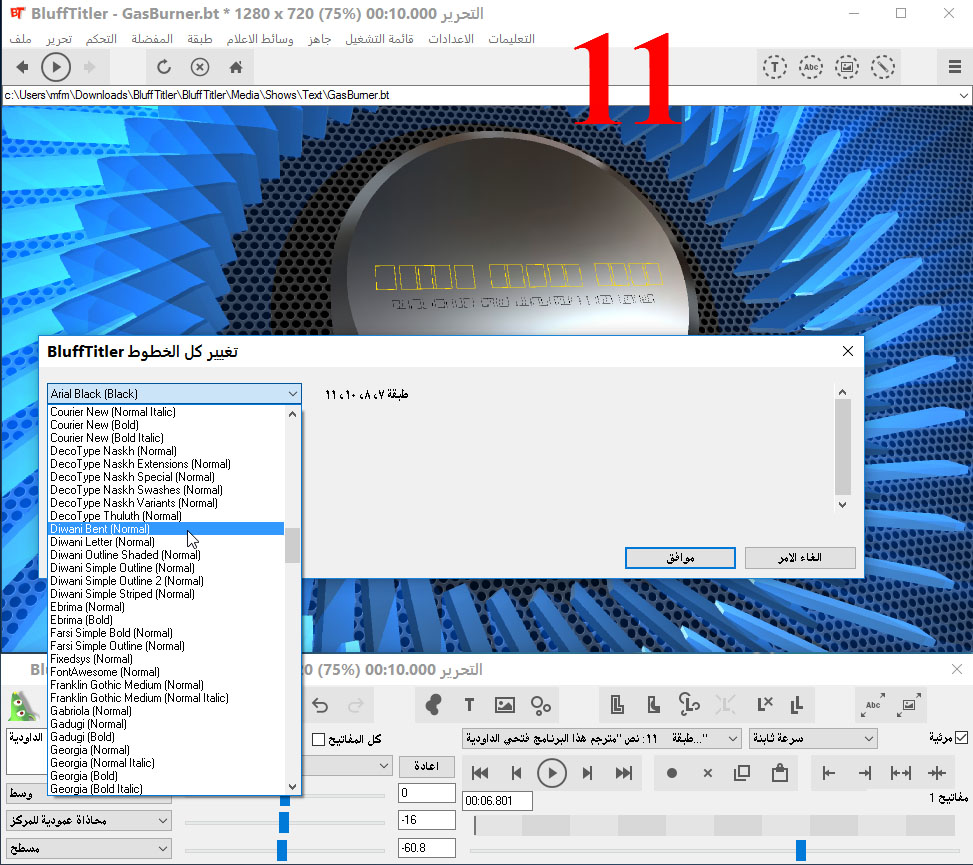Jump to the start of the timeline
This screenshot has height=865, width=973.
pos(480,773)
